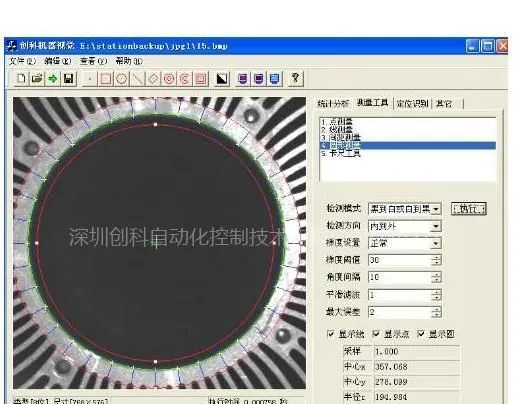Image resolution: width=515 pixels, height=404 pixels.
Task: Open the 查看 menu
Action: point(93,61)
